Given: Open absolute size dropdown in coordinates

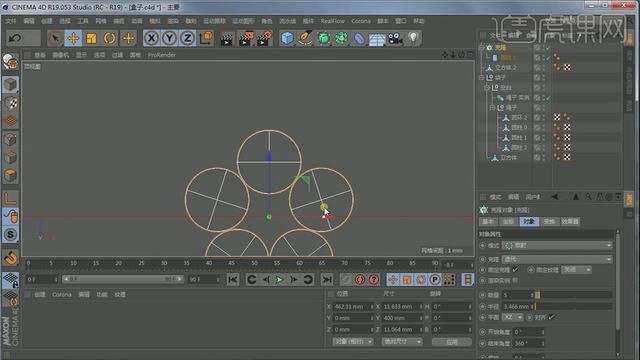Looking at the screenshot, I should (402, 341).
